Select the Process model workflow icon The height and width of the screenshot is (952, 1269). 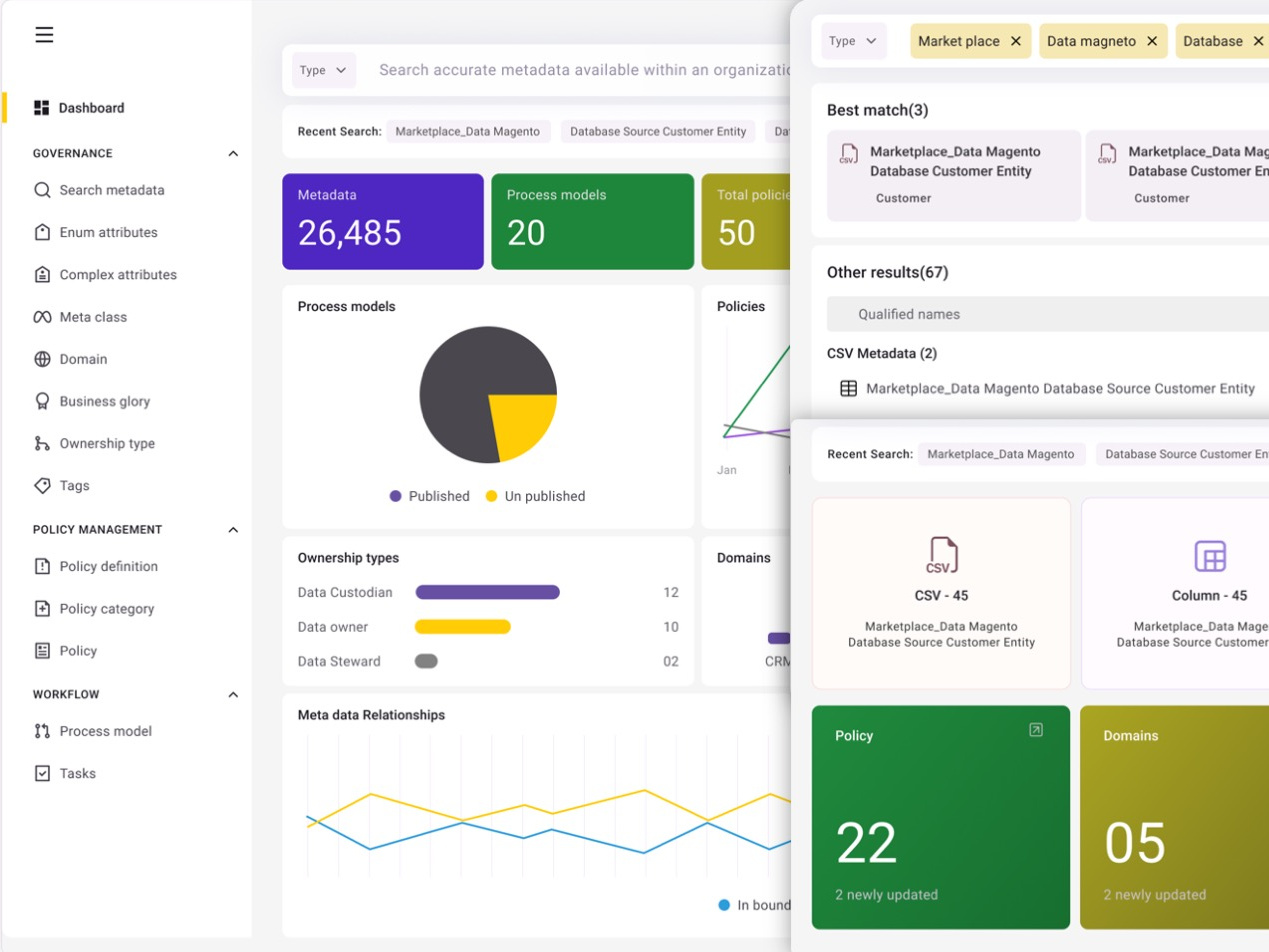(42, 731)
